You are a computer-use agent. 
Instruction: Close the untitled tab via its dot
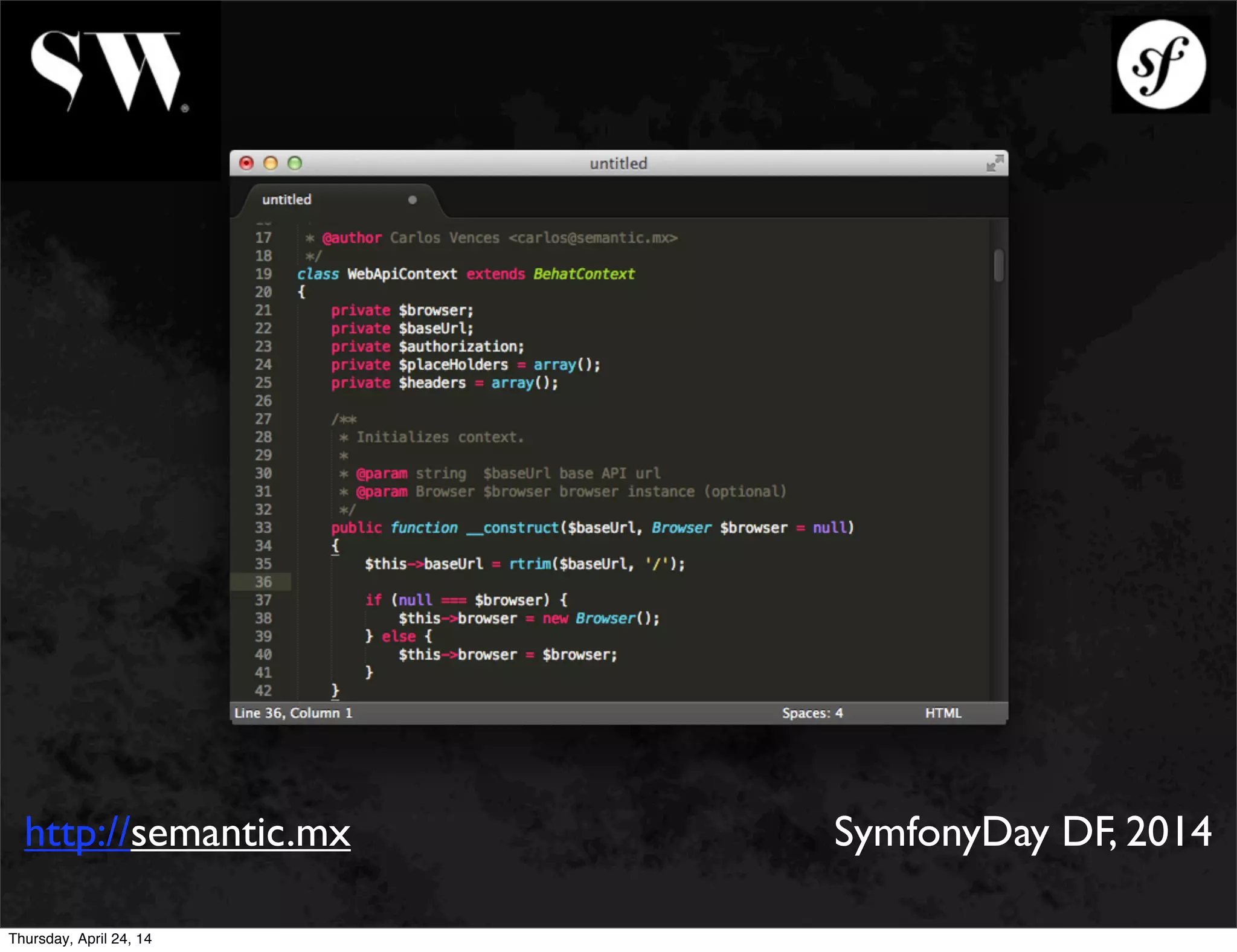click(x=413, y=200)
